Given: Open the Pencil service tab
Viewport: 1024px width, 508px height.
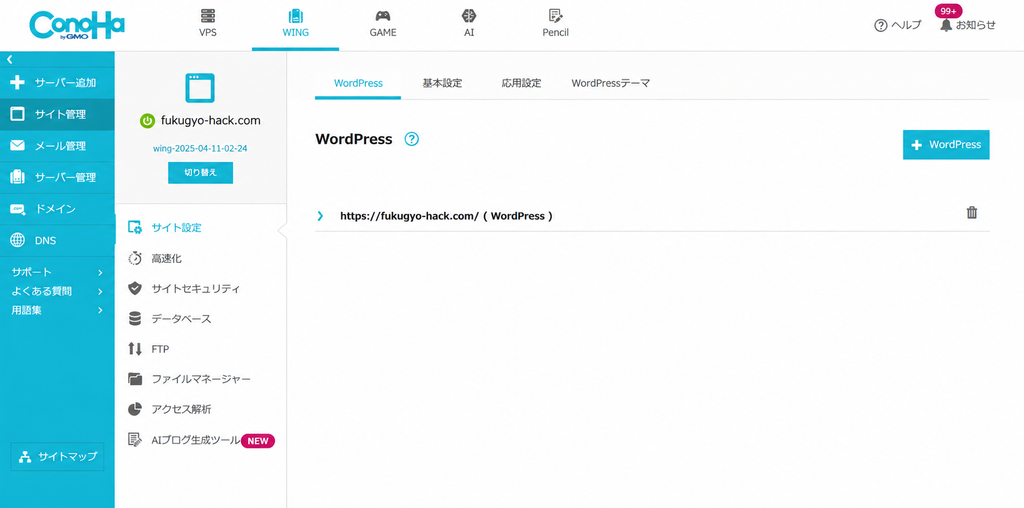Looking at the screenshot, I should pyautogui.click(x=556, y=24).
